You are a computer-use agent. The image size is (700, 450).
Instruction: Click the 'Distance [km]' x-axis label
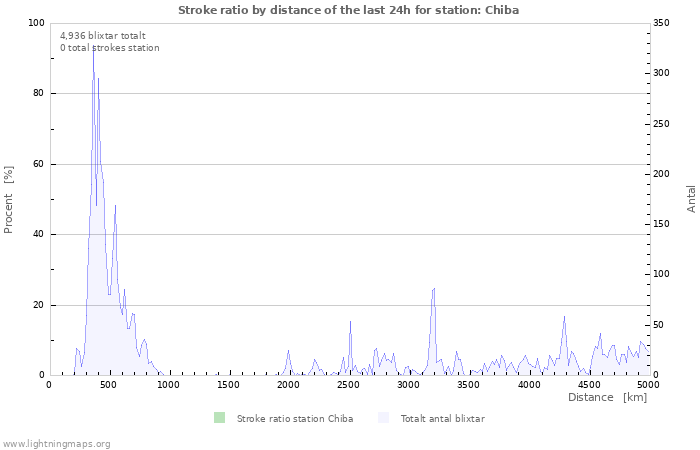(607, 398)
